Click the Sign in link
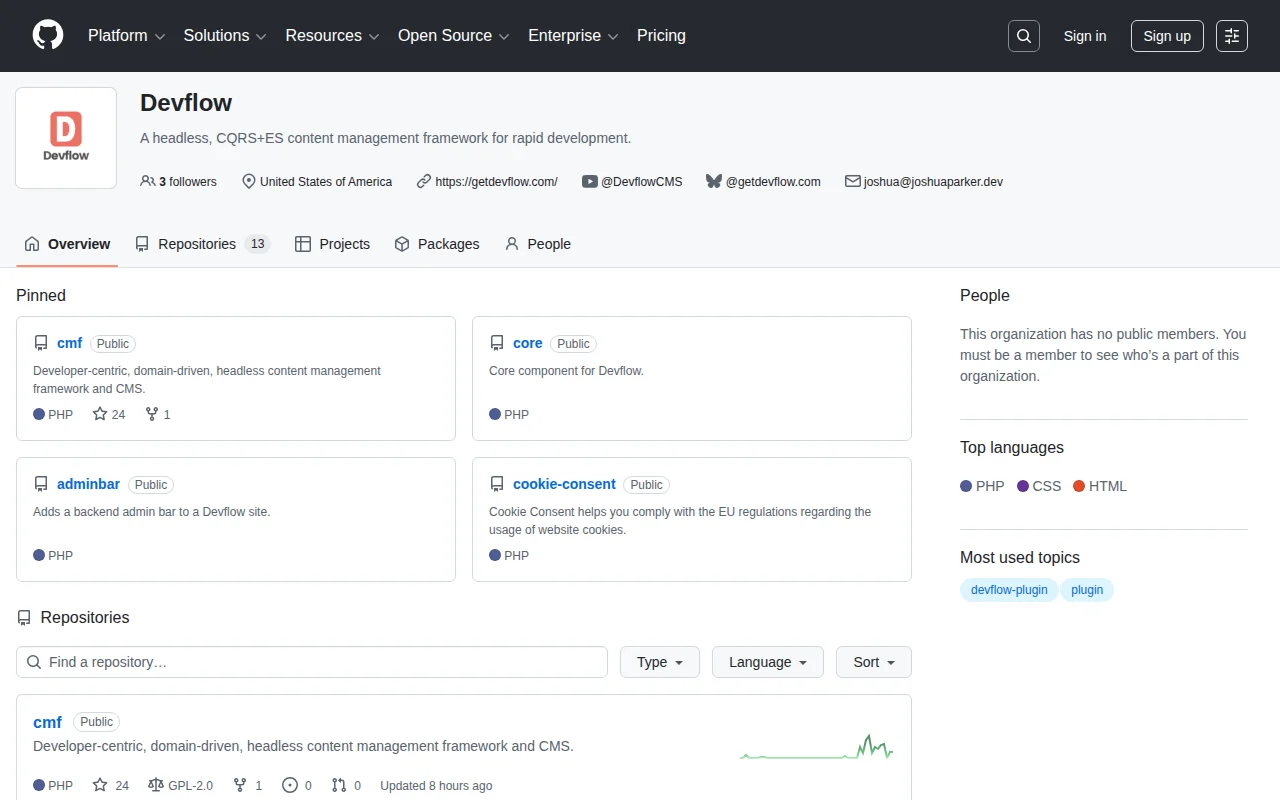Image resolution: width=1280 pixels, height=800 pixels. 1085,36
